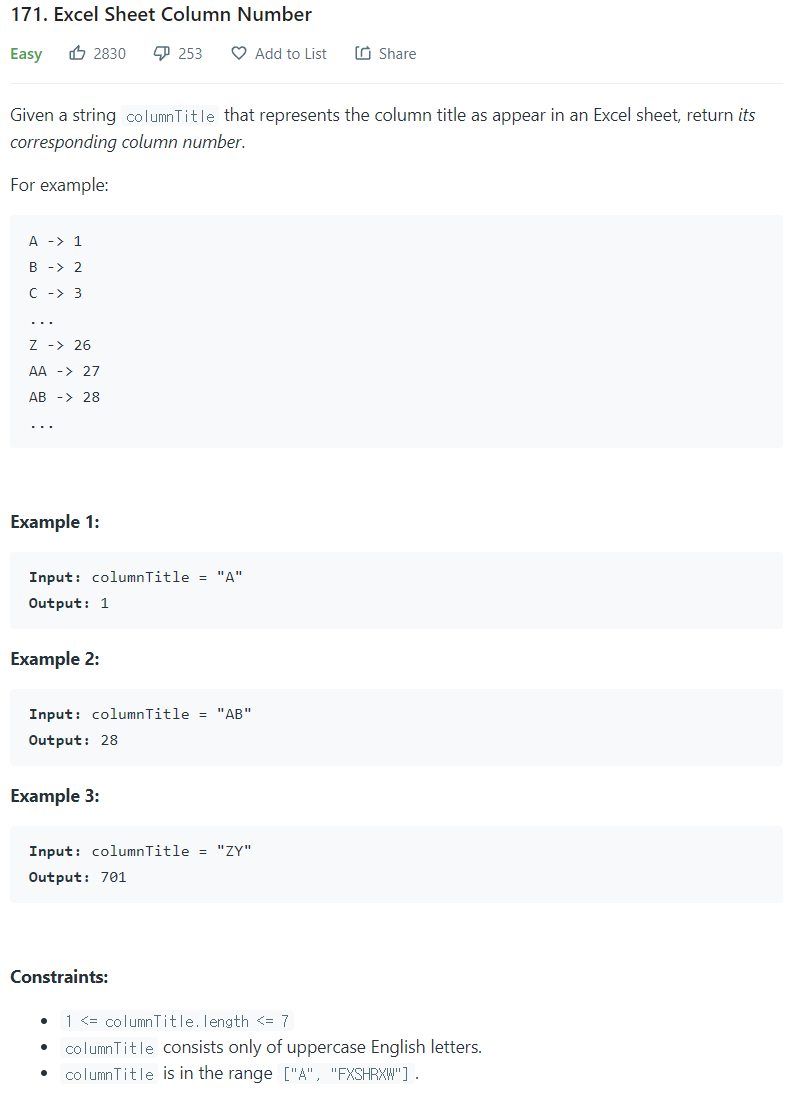
Task: Click the inline columnTitle code in description
Action: (170, 116)
